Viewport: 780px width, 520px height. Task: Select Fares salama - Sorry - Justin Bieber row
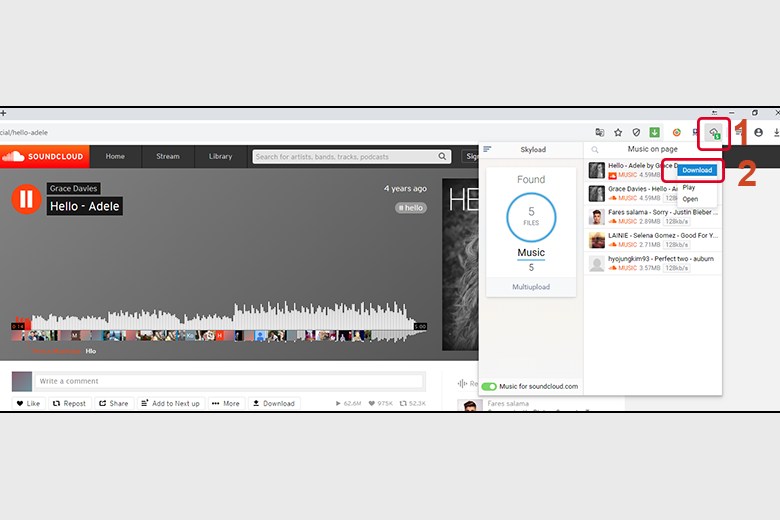[653, 217]
